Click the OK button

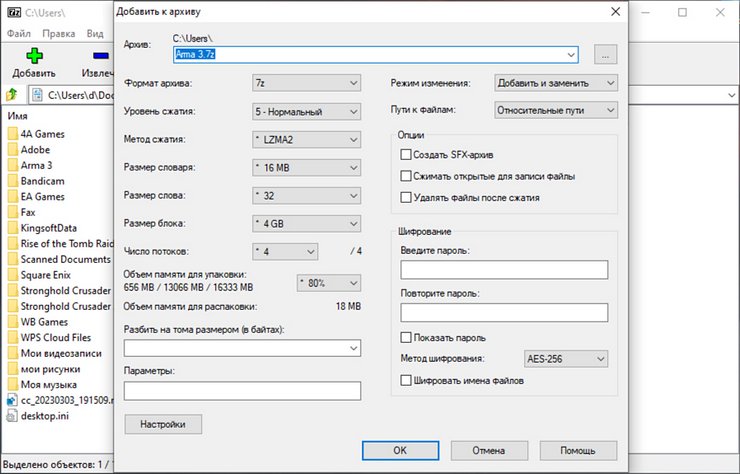[x=400, y=450]
